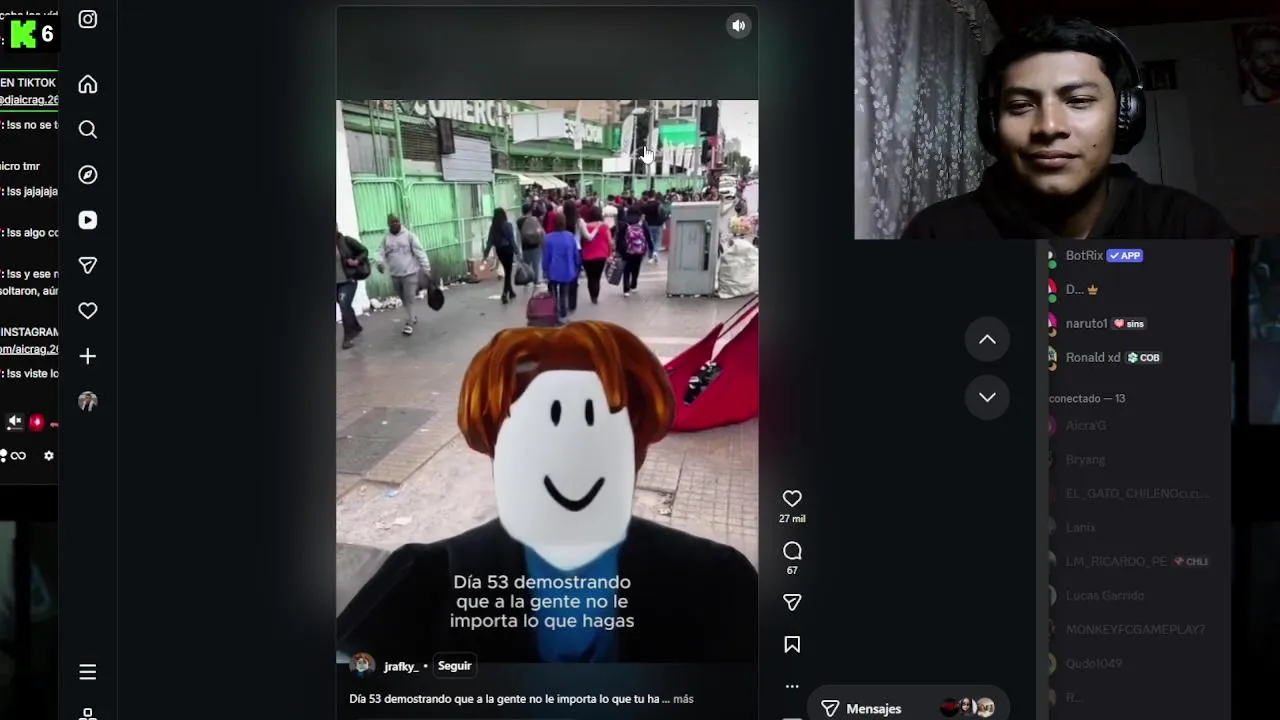Select Lucas Garrido in member list

pos(1105,595)
